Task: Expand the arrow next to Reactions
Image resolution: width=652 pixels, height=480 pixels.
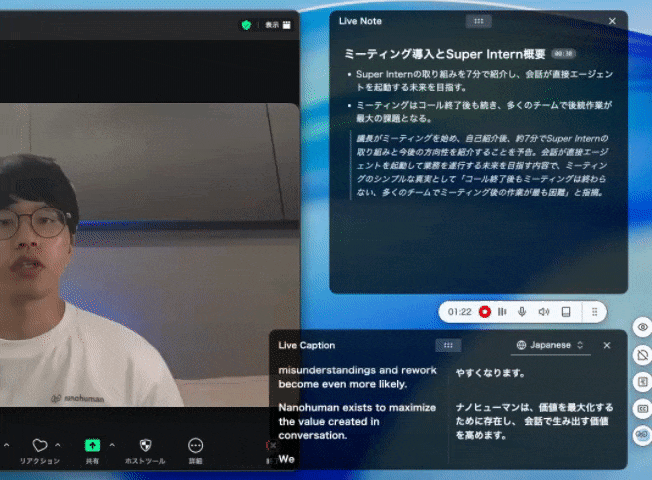Action: 59,444
